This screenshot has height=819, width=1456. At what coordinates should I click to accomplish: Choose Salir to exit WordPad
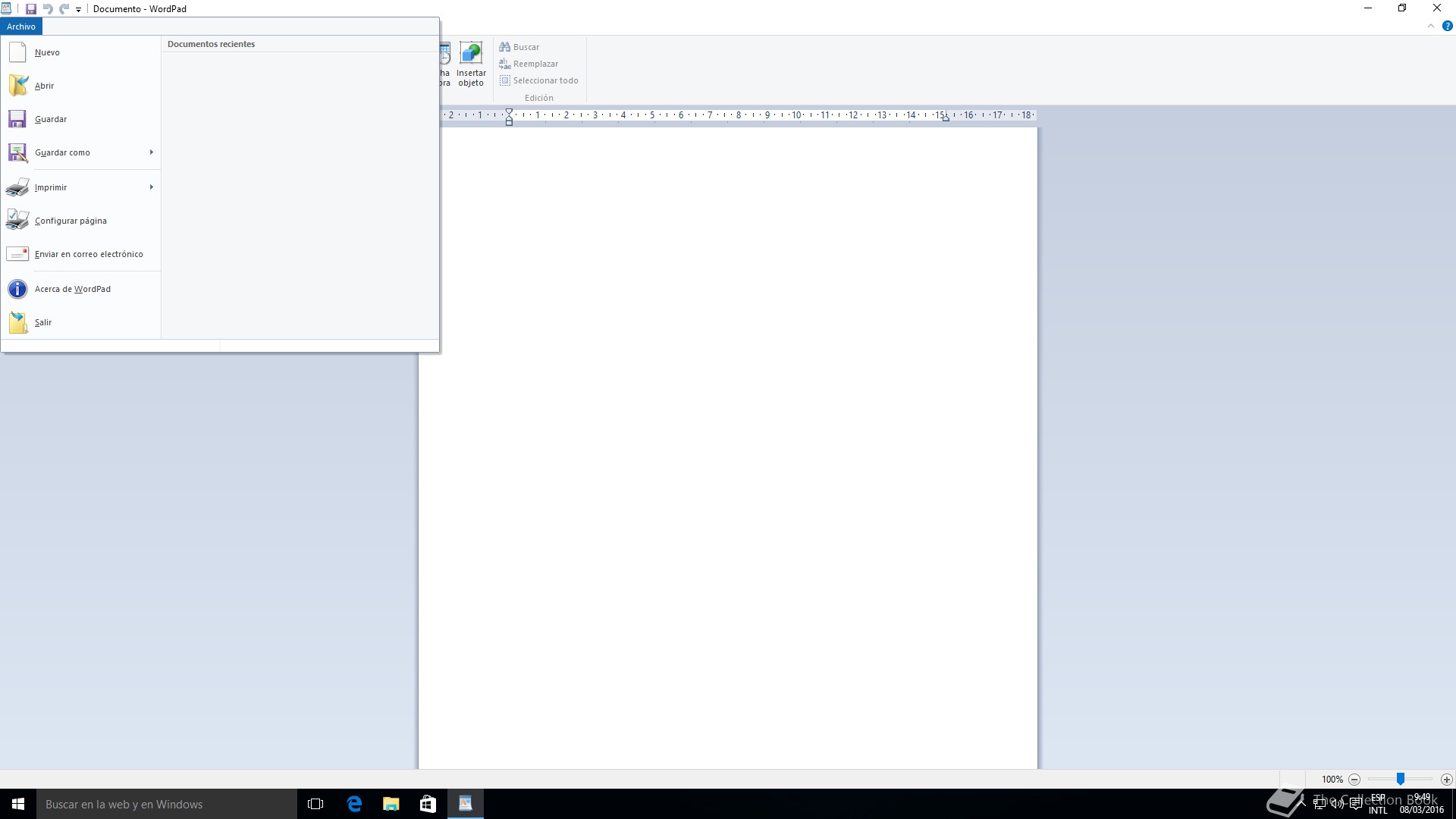point(80,322)
